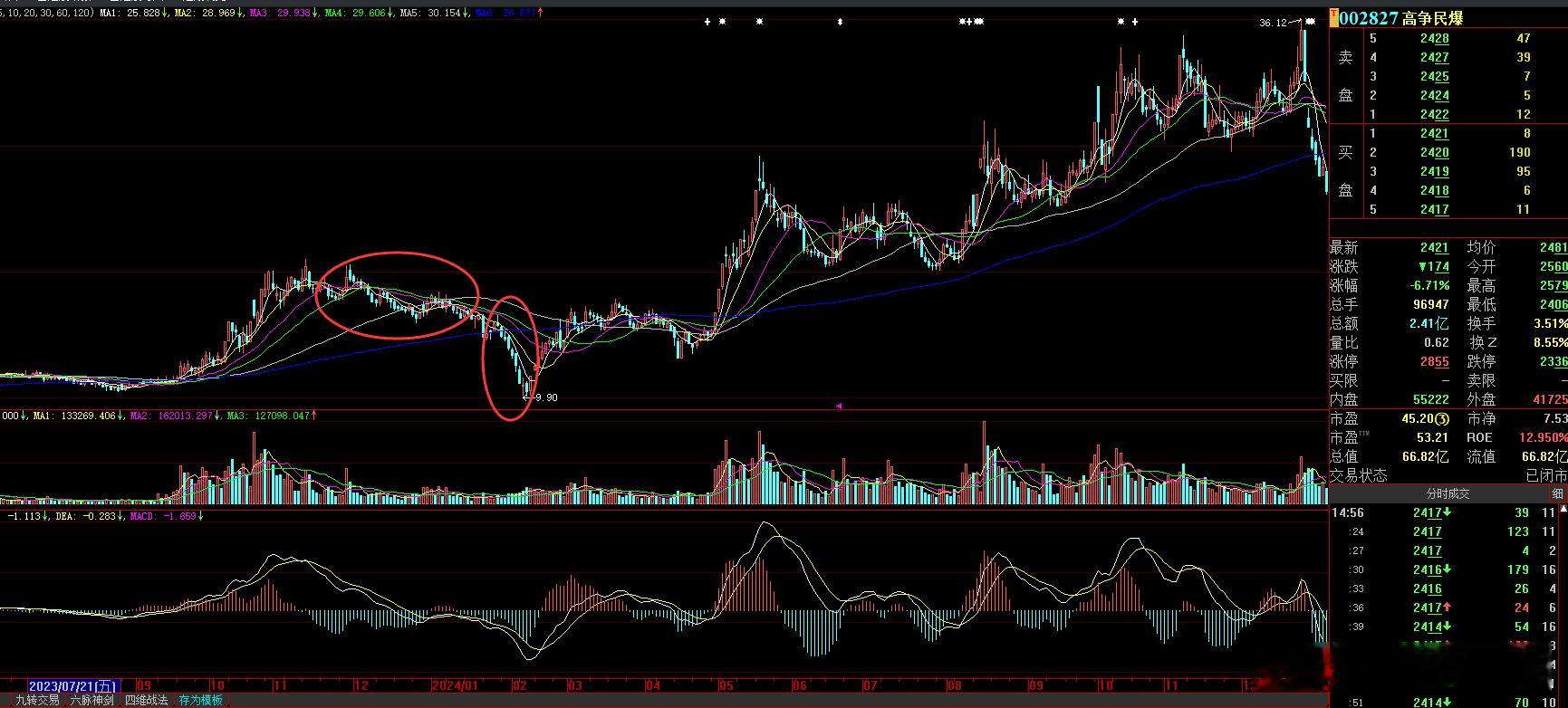Click the 36.12 high price label on the chart
Image resolution: width=1568 pixels, height=708 pixels.
point(1273,23)
